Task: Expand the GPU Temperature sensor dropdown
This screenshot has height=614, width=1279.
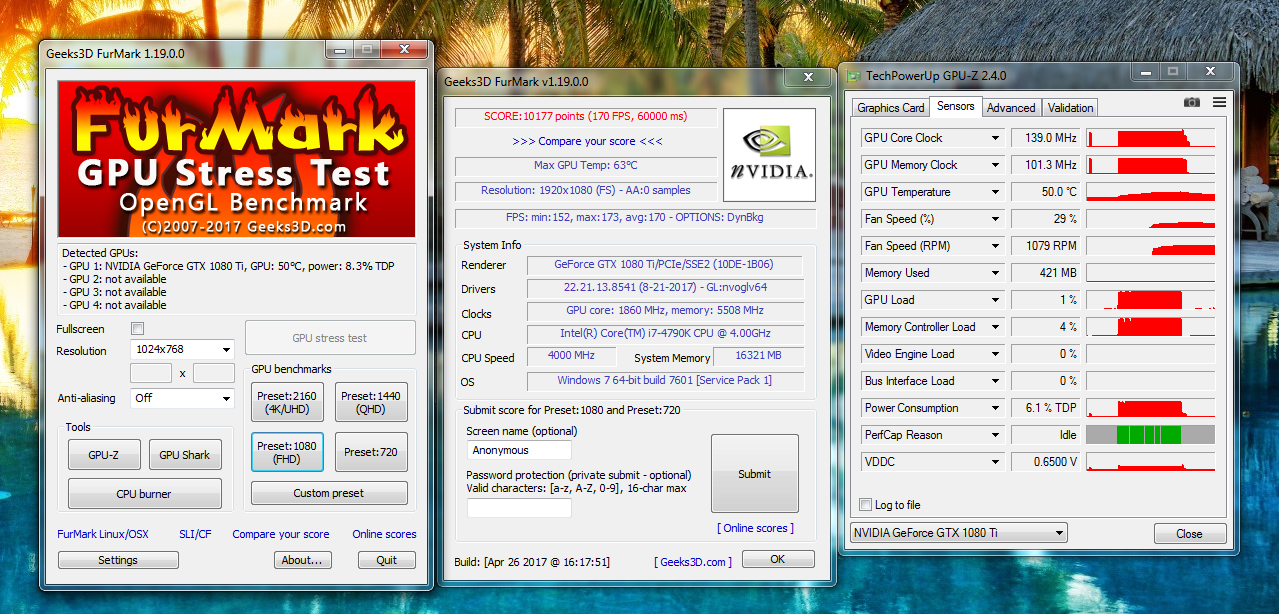Action: 995,192
